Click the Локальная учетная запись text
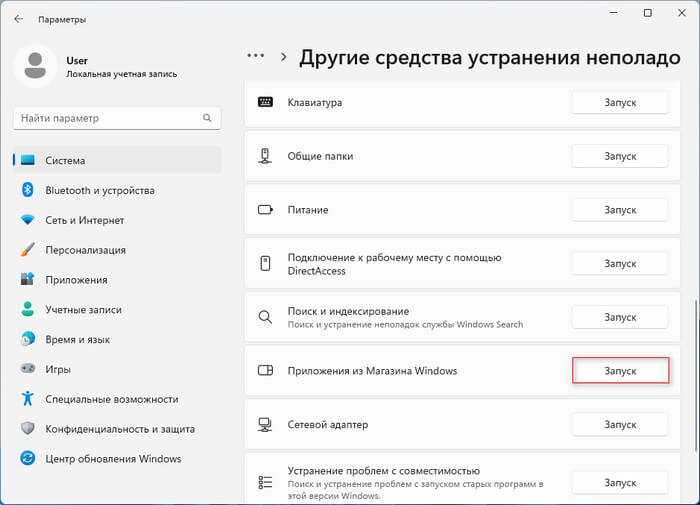The image size is (700, 505). [121, 74]
